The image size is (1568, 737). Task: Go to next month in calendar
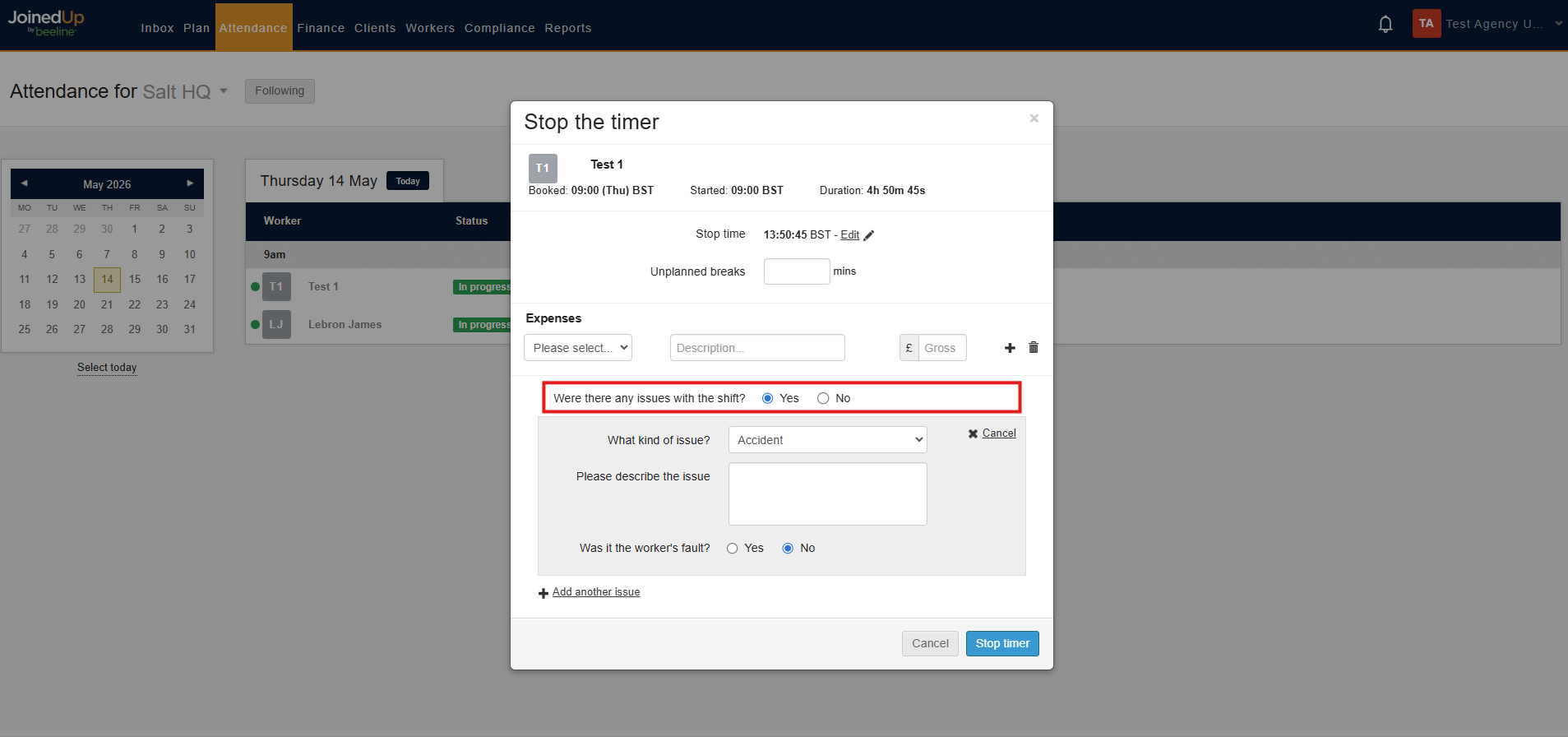point(190,183)
